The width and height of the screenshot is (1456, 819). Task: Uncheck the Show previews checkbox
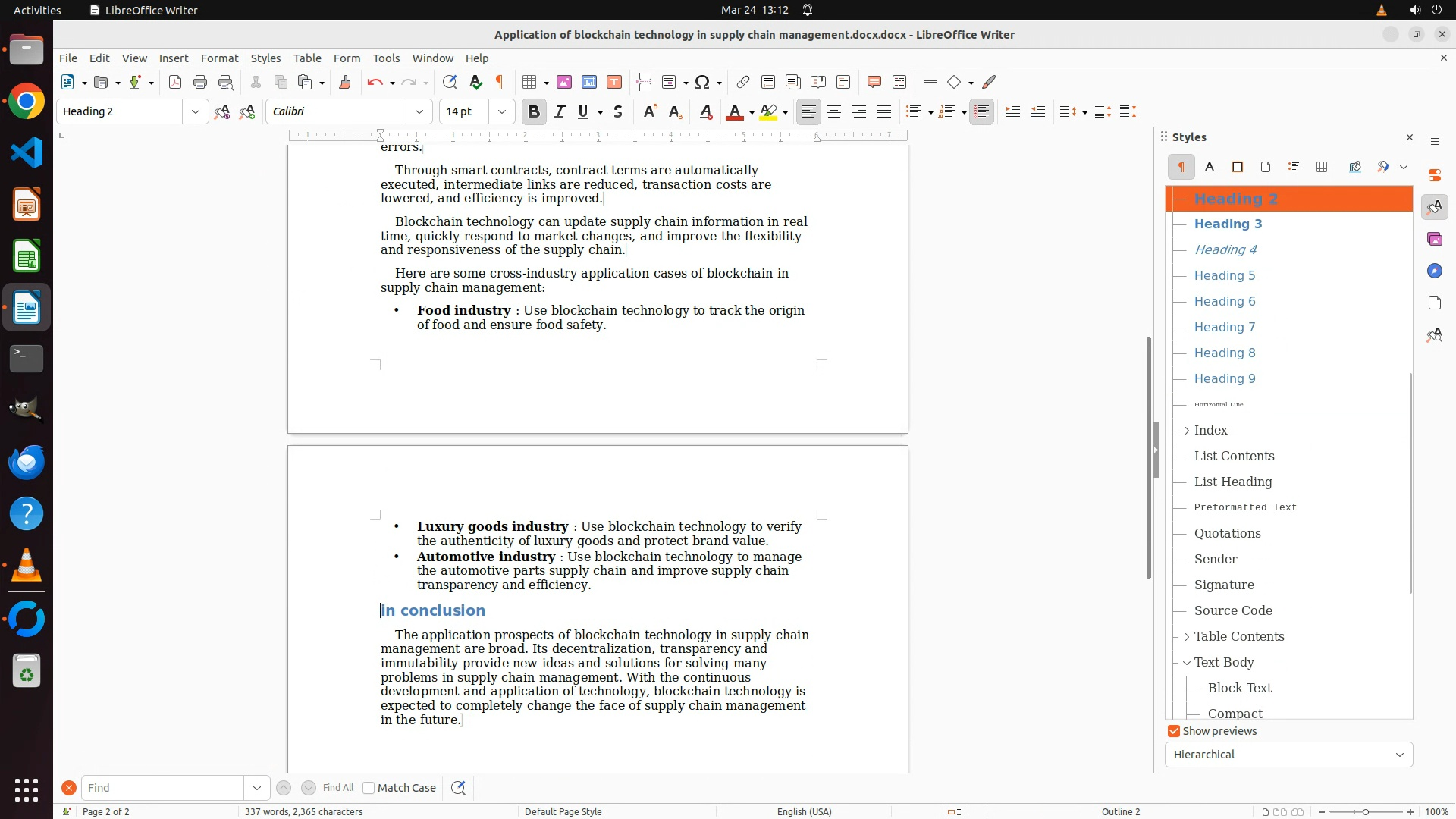tap(1174, 731)
